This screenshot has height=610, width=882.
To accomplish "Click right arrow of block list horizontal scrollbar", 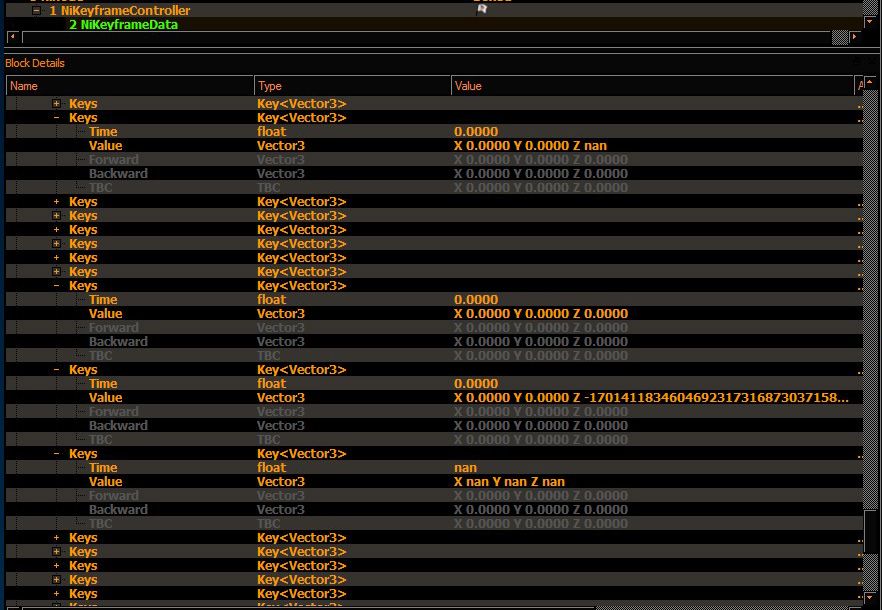I will (x=855, y=37).
